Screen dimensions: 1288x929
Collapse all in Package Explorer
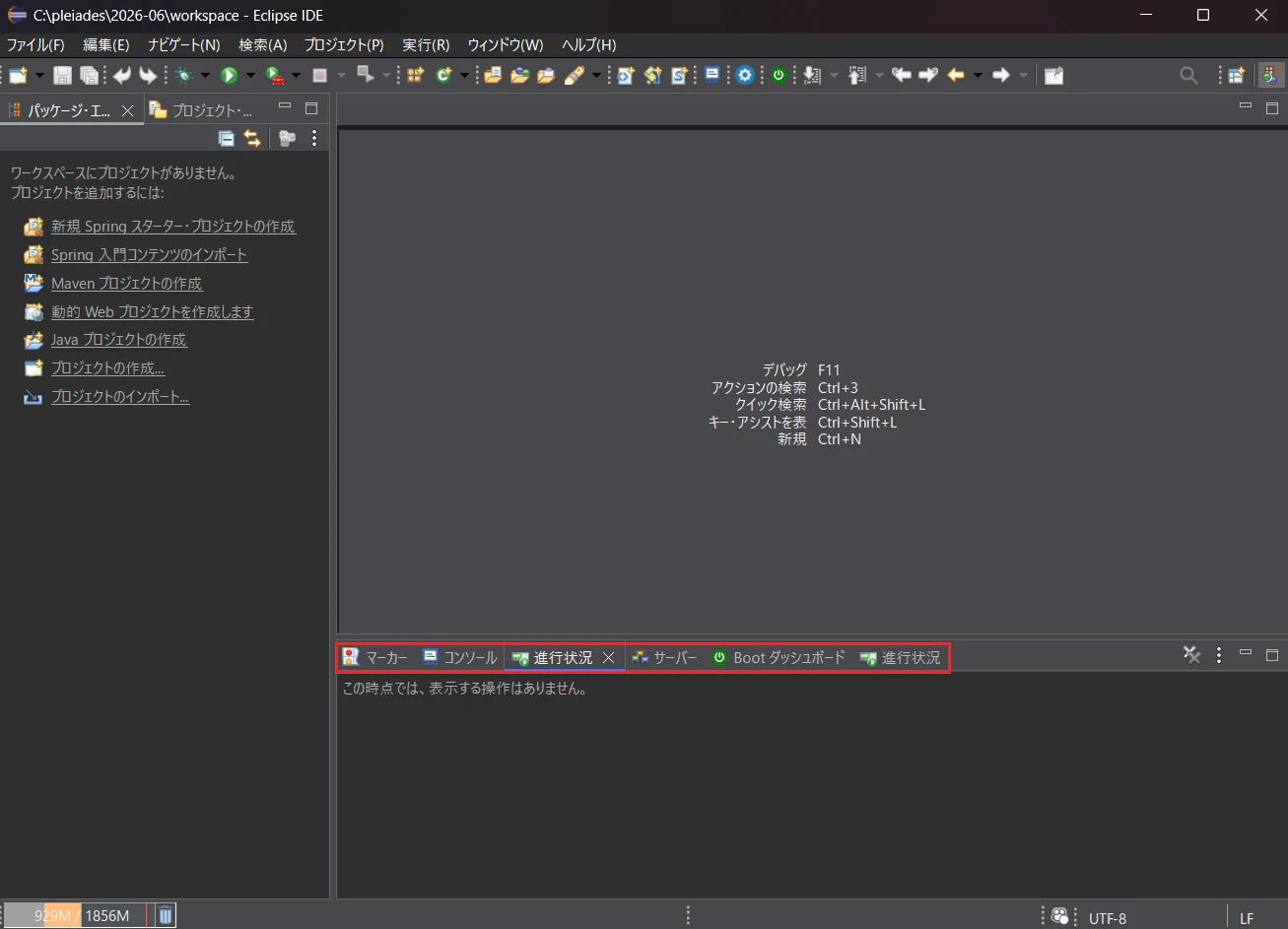pyautogui.click(x=226, y=139)
